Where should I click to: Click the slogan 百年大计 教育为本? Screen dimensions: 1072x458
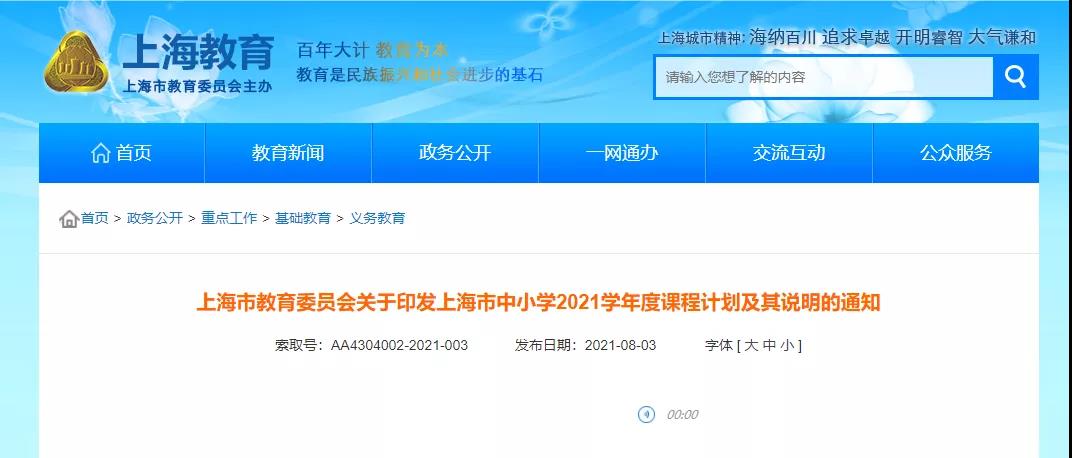373,50
